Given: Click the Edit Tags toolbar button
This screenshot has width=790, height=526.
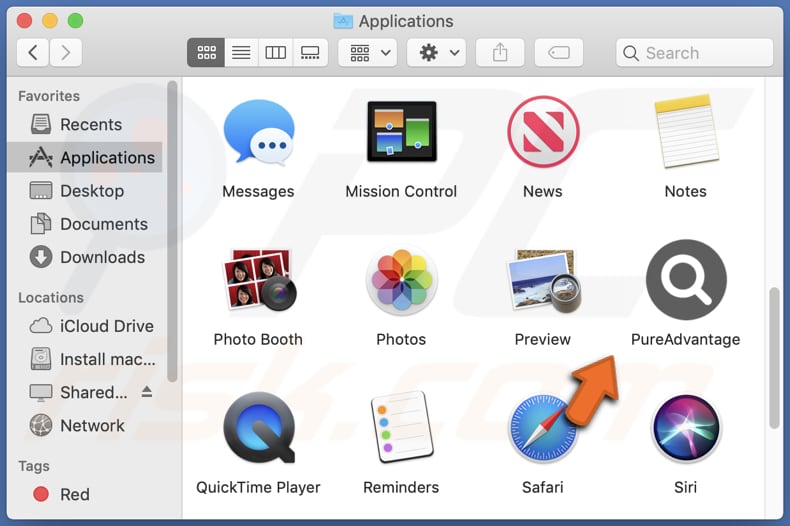Looking at the screenshot, I should coord(559,52).
